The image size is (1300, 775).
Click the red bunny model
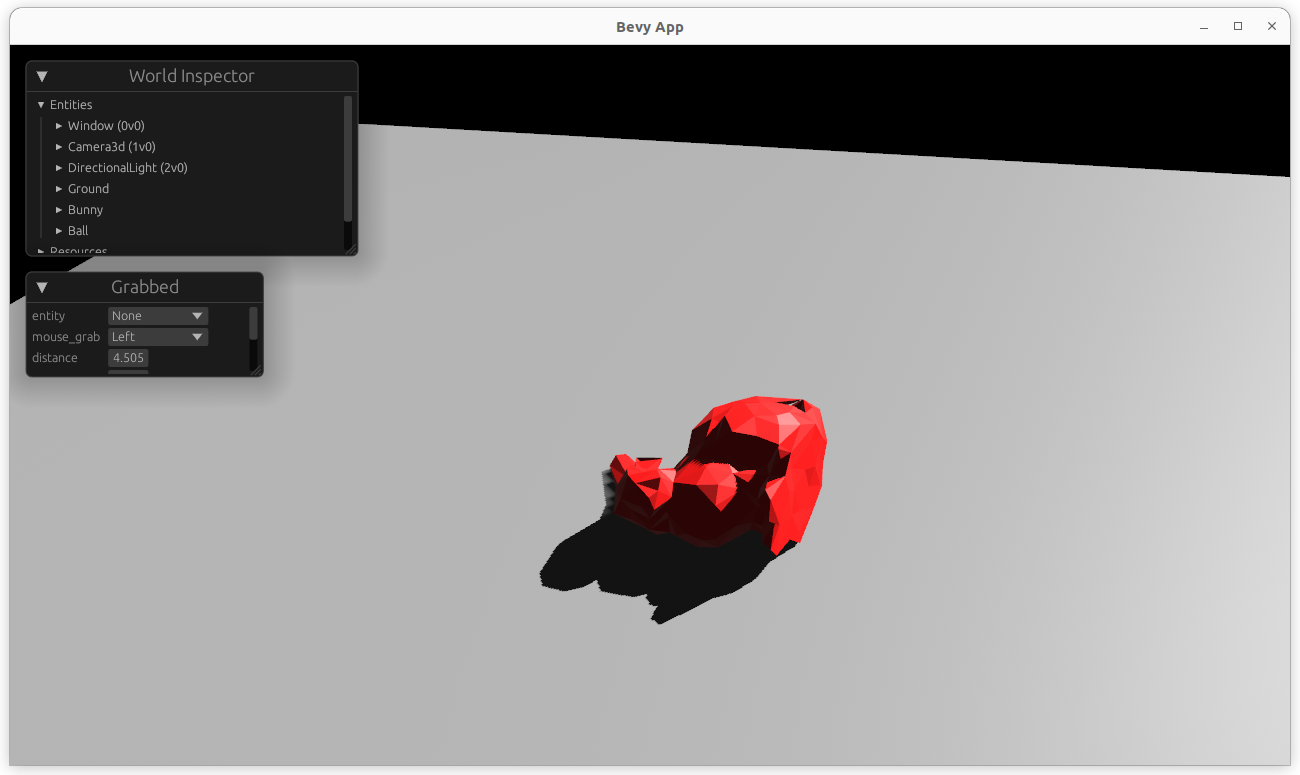720,475
